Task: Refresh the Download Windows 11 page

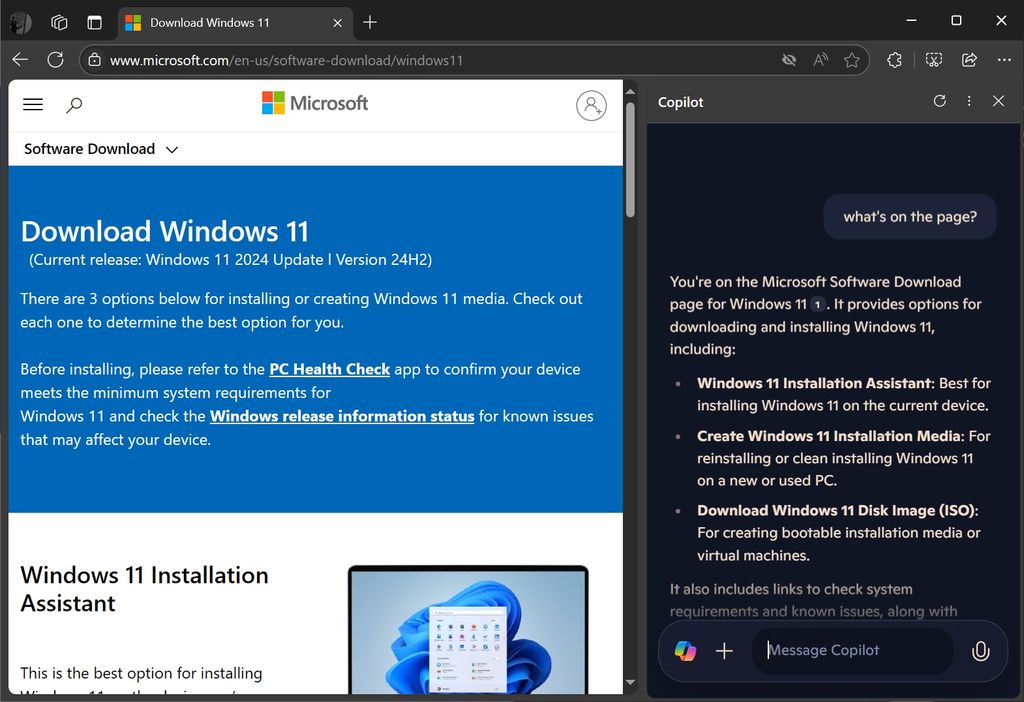Action: pyautogui.click(x=56, y=60)
